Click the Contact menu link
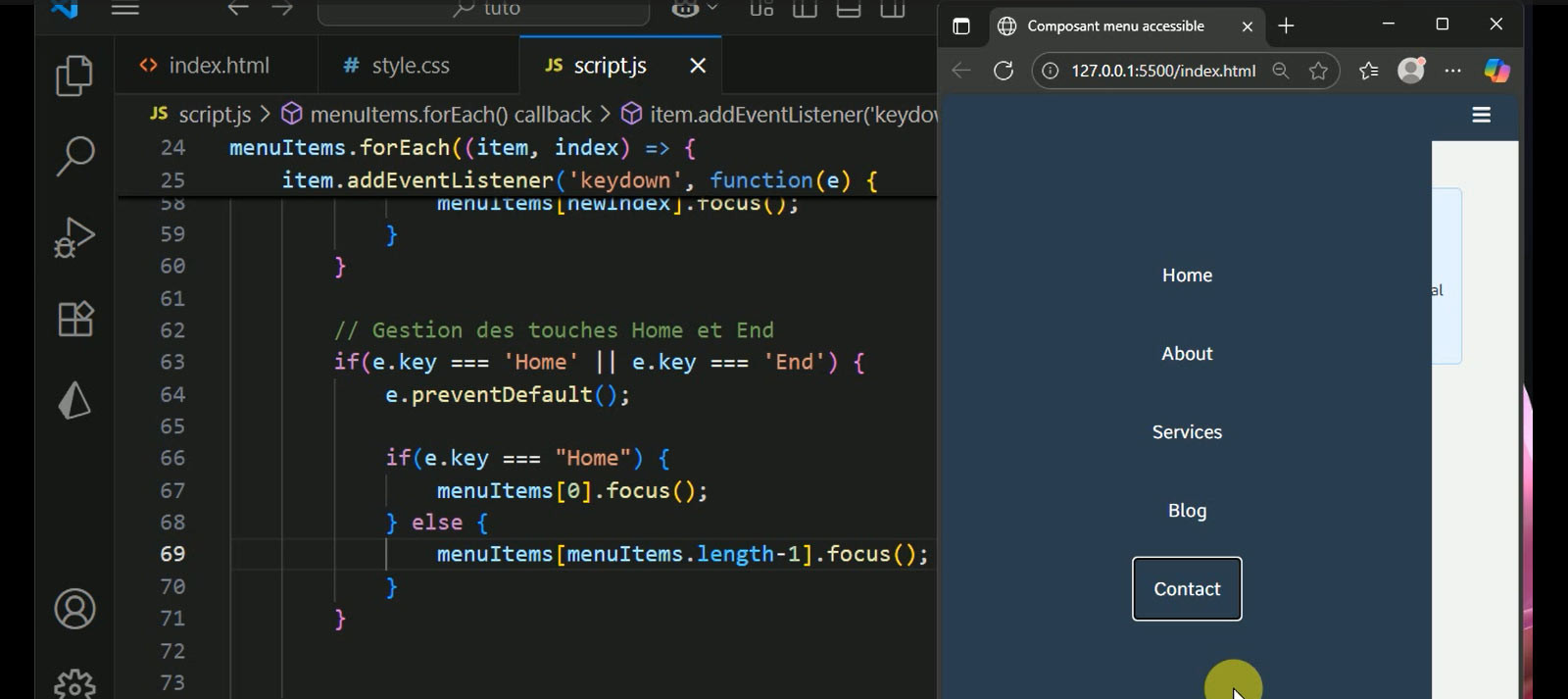 click(x=1186, y=589)
